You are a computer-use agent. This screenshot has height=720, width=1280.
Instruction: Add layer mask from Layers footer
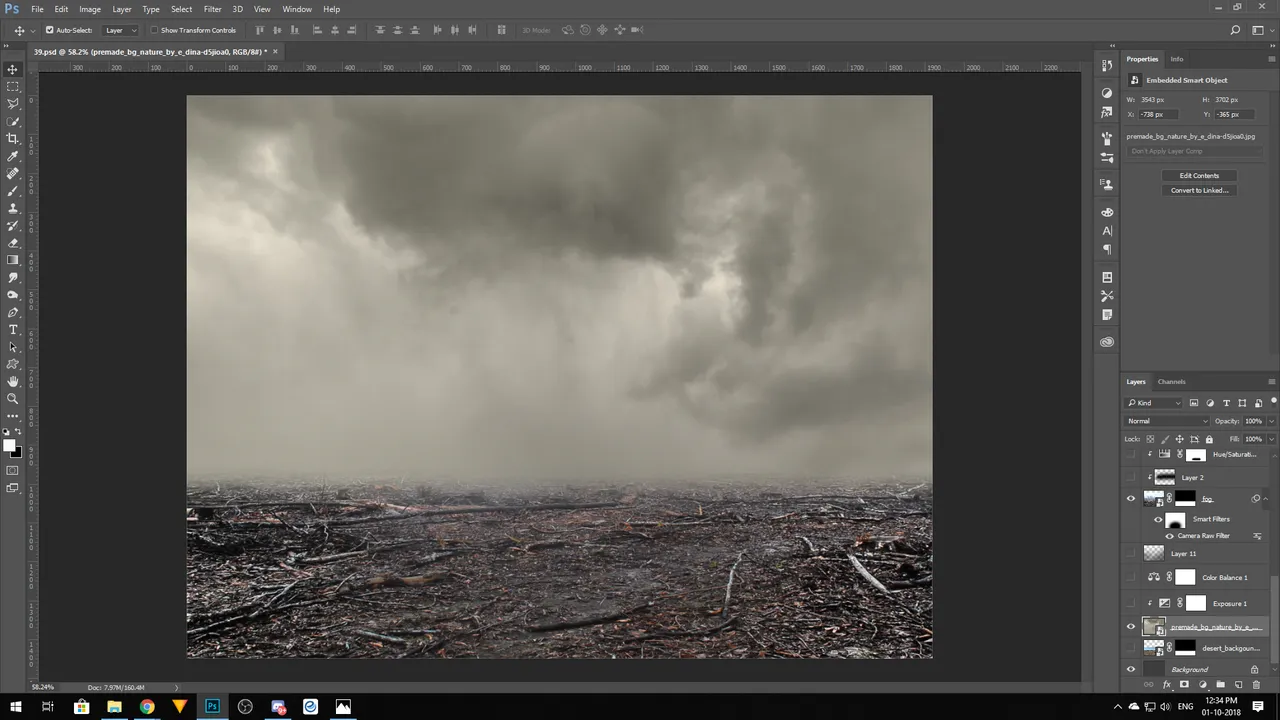1184,685
